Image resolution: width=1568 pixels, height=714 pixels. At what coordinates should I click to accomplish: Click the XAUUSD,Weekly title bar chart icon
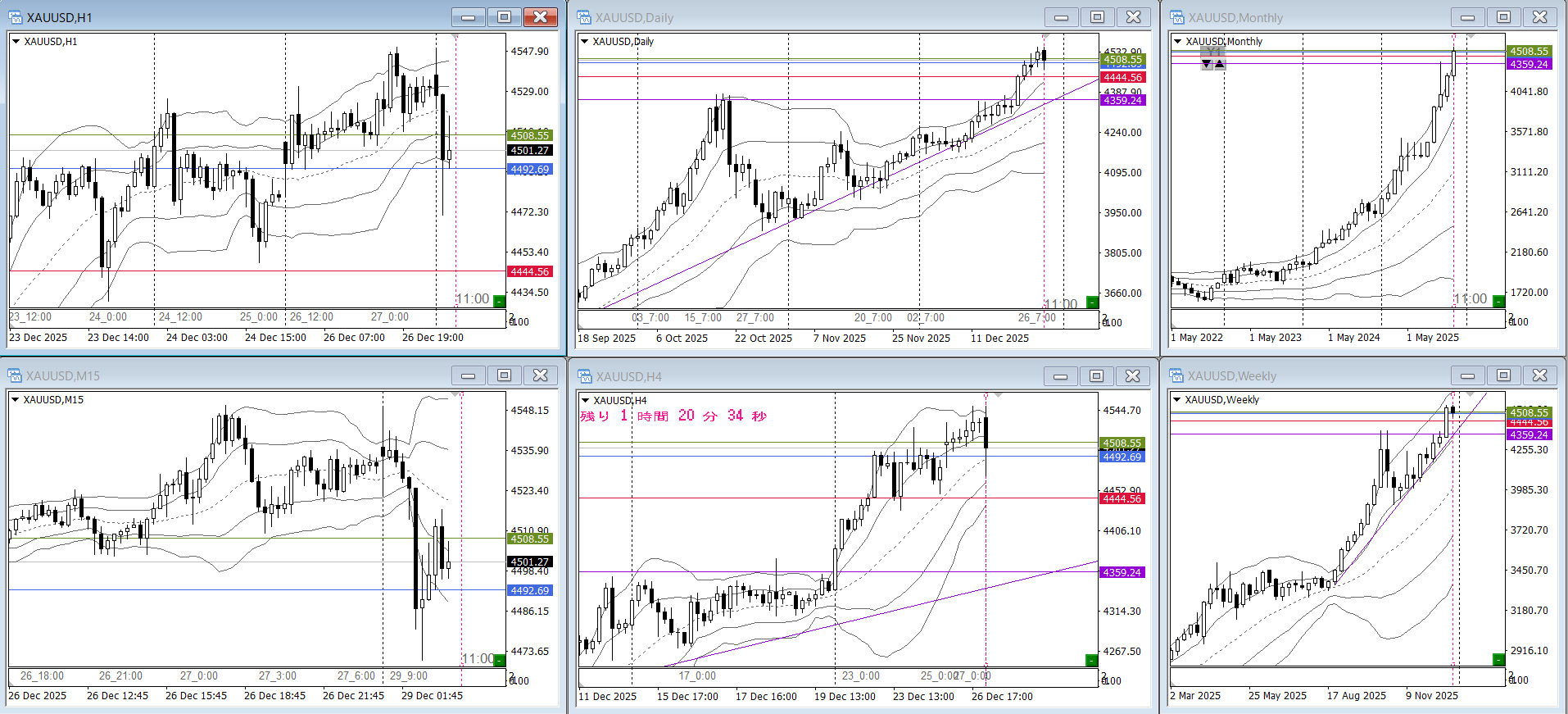(1177, 375)
